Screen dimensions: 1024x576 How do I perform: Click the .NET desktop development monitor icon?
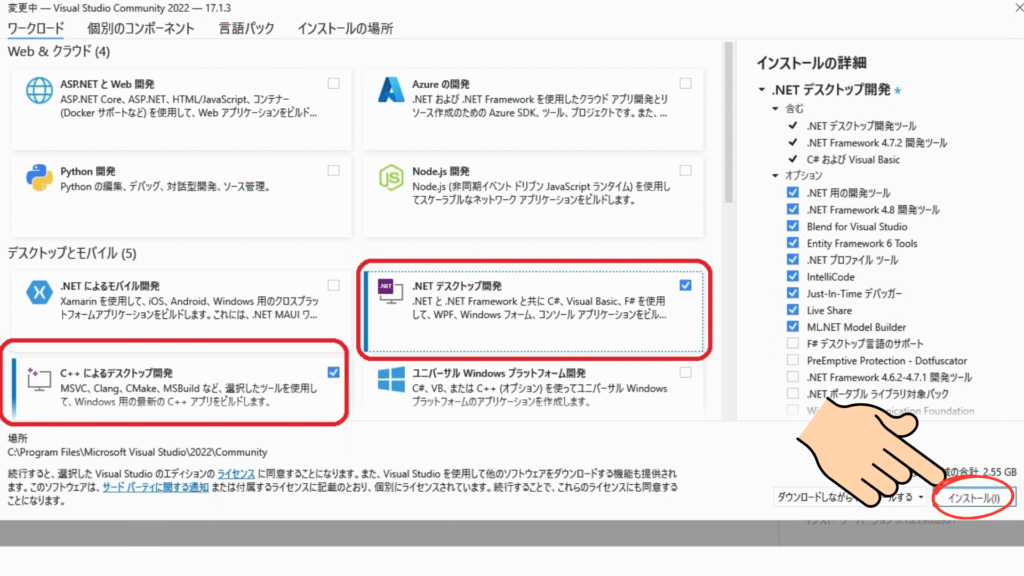(391, 291)
